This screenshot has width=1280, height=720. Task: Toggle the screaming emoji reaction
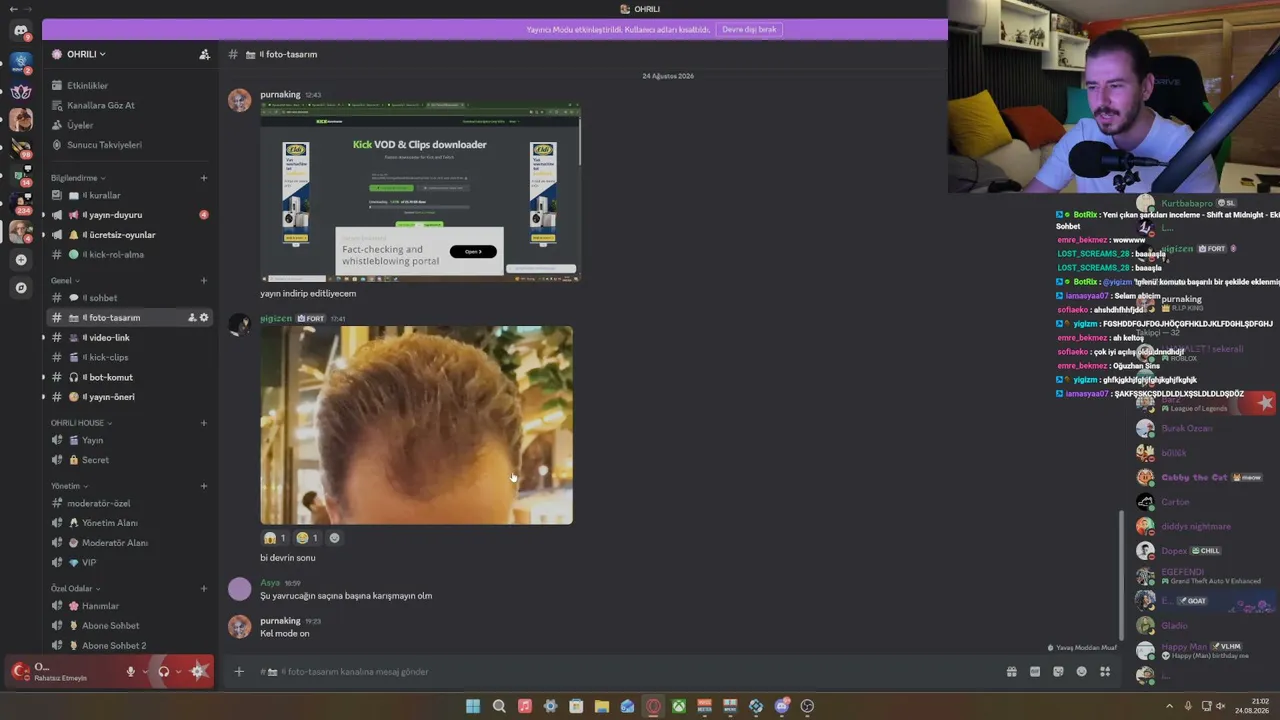point(274,538)
